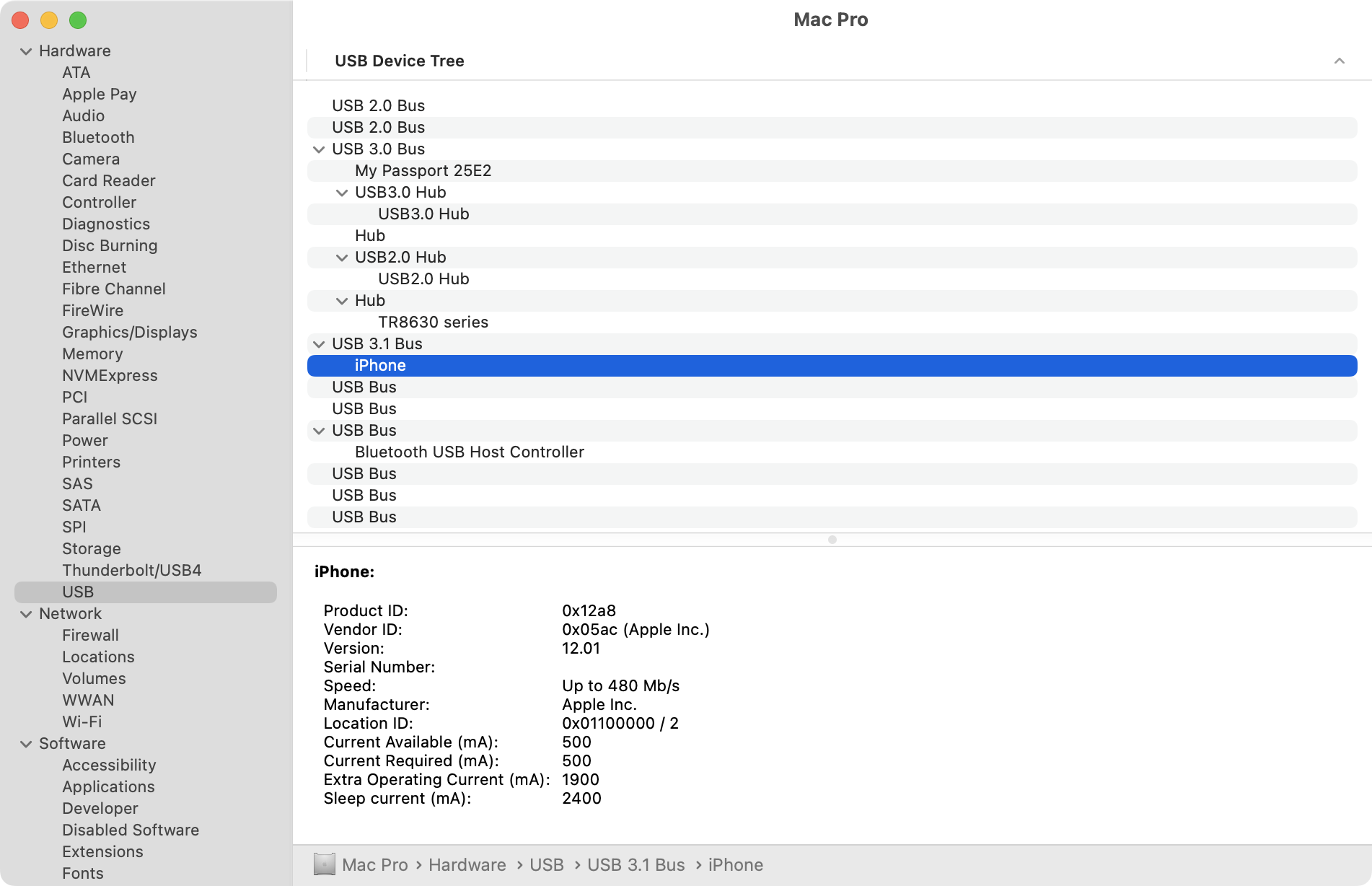This screenshot has width=1372, height=886.
Task: Open Firewall under Network
Action: point(91,636)
